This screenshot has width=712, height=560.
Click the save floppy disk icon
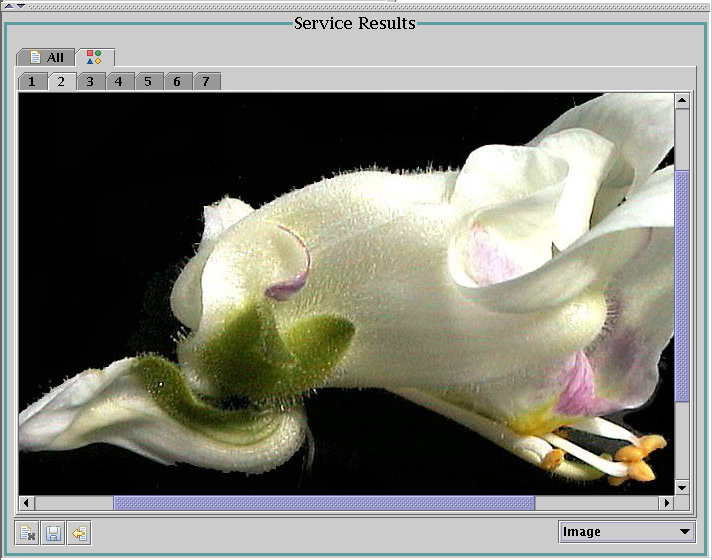click(53, 533)
